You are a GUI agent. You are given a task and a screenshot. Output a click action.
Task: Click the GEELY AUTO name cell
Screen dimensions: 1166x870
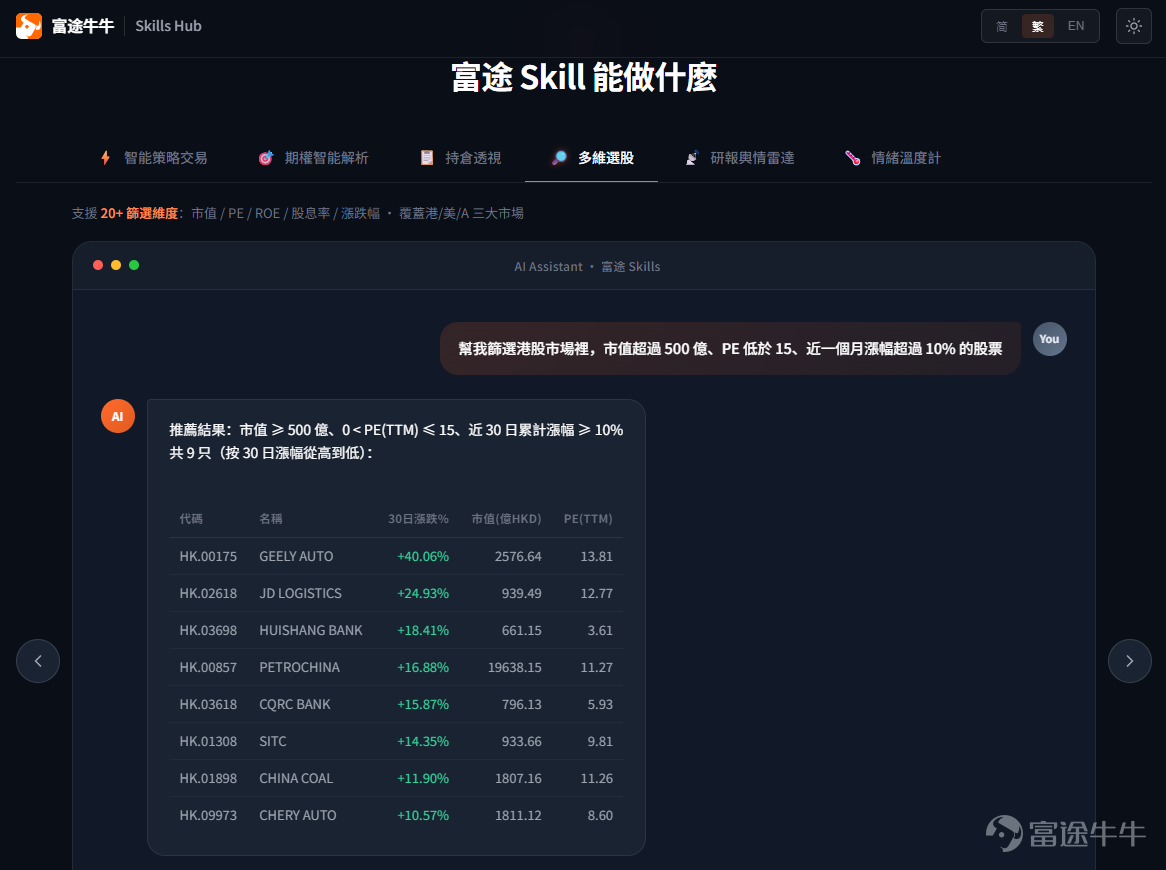(296, 556)
